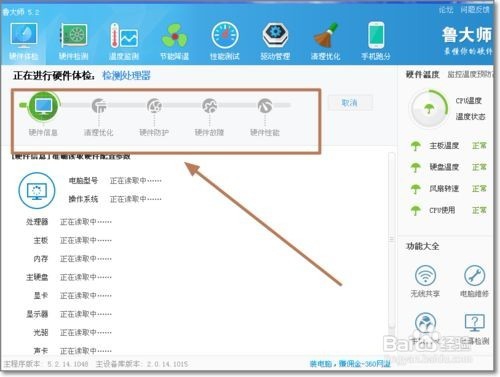Viewport: 500px width, 377px height.
Task: Open the 硬件检测 hardware detection section
Action: [x=73, y=41]
